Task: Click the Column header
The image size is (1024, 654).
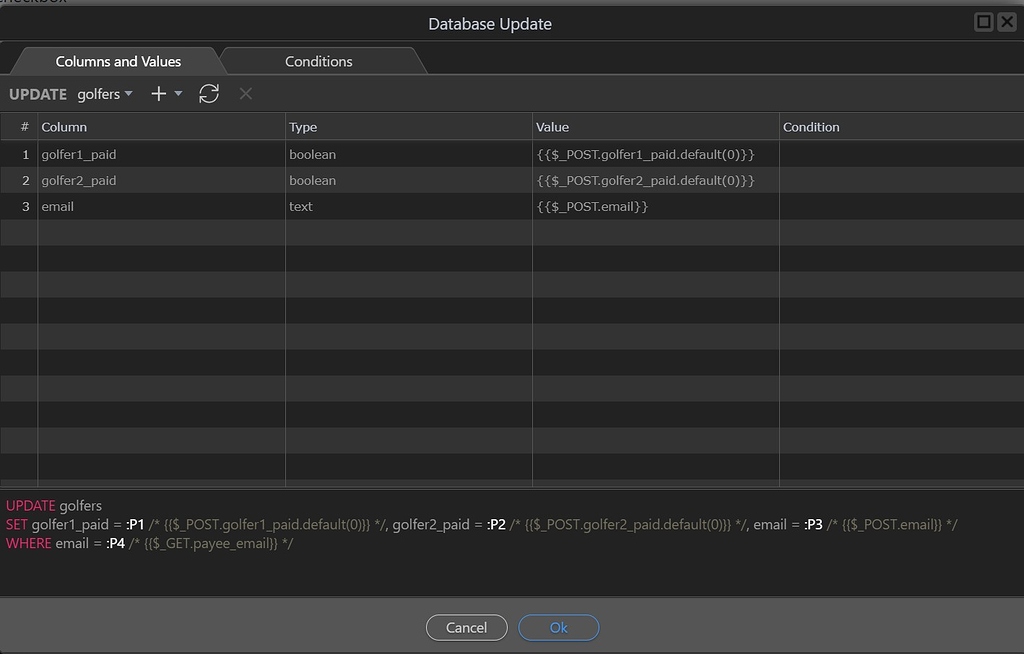Action: click(x=161, y=127)
